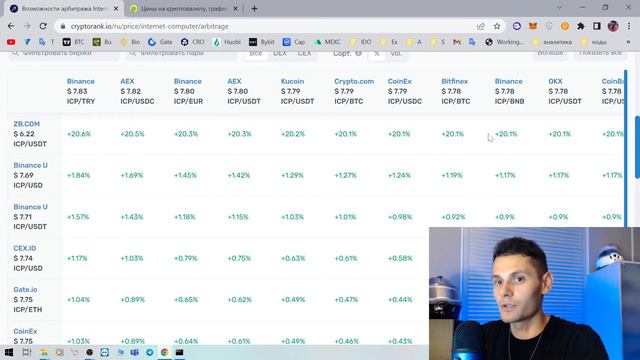Open Microsoft Teams from the taskbar
The width and height of the screenshot is (640, 360).
click(135, 352)
